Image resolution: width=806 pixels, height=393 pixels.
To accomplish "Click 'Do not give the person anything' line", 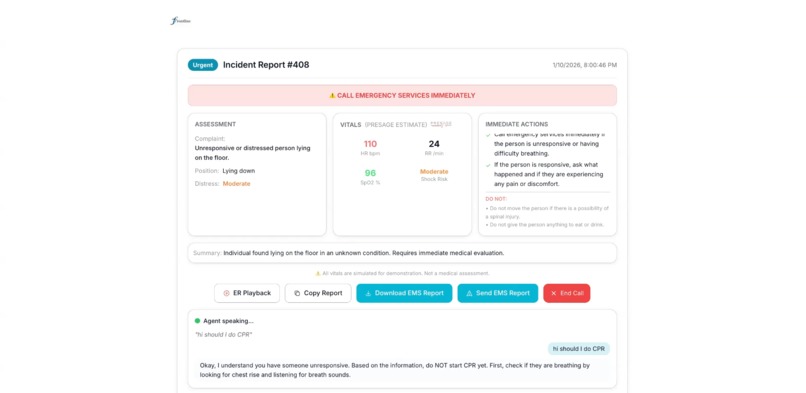I will [544, 225].
